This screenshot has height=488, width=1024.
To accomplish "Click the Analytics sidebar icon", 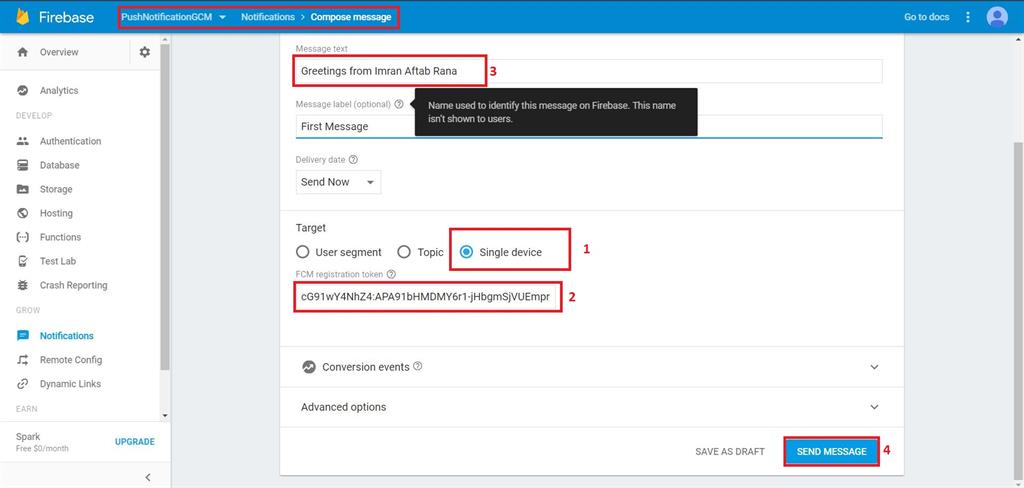I will 23,91.
